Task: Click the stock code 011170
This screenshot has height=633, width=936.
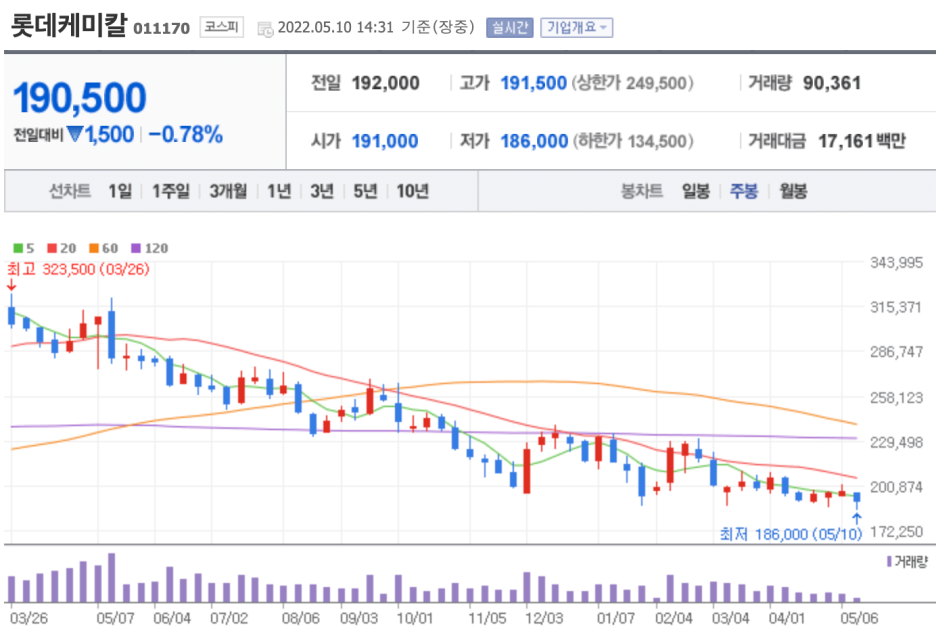Action: 161,29
